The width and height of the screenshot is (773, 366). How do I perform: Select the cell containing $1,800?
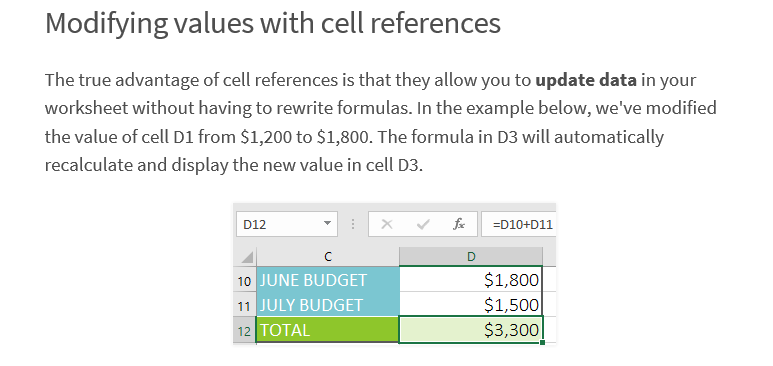pyautogui.click(x=471, y=280)
